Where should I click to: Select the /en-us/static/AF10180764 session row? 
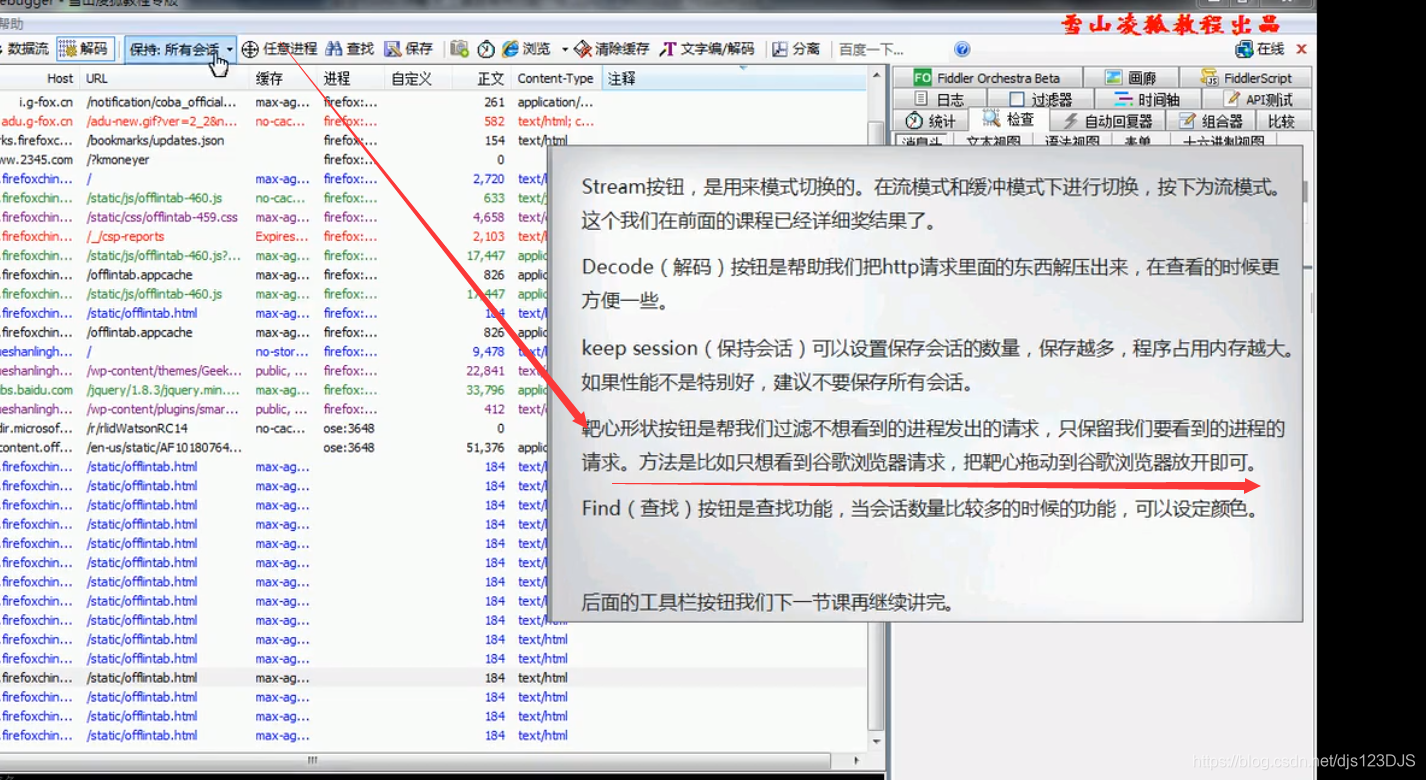click(x=273, y=447)
